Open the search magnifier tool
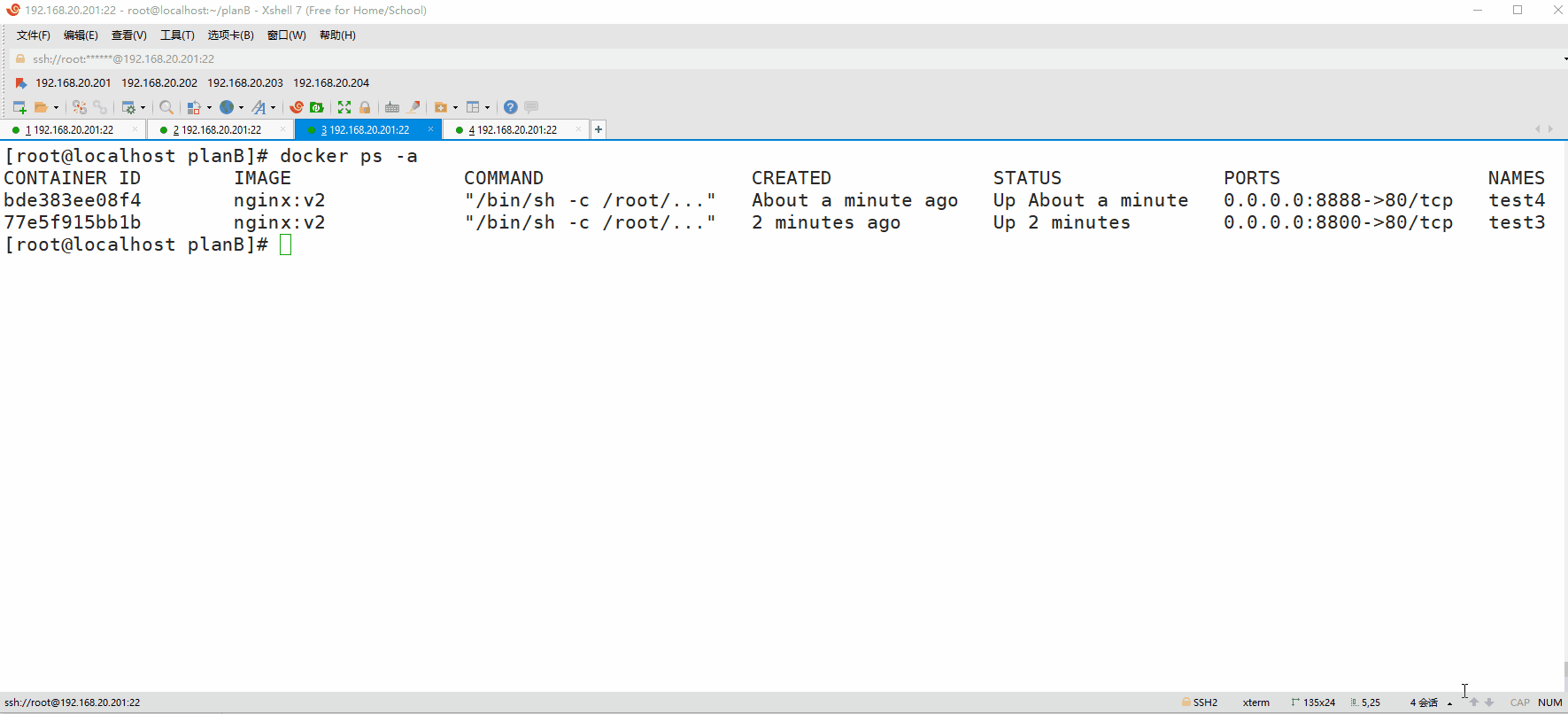Viewport: 1568px width, 714px height. click(166, 107)
